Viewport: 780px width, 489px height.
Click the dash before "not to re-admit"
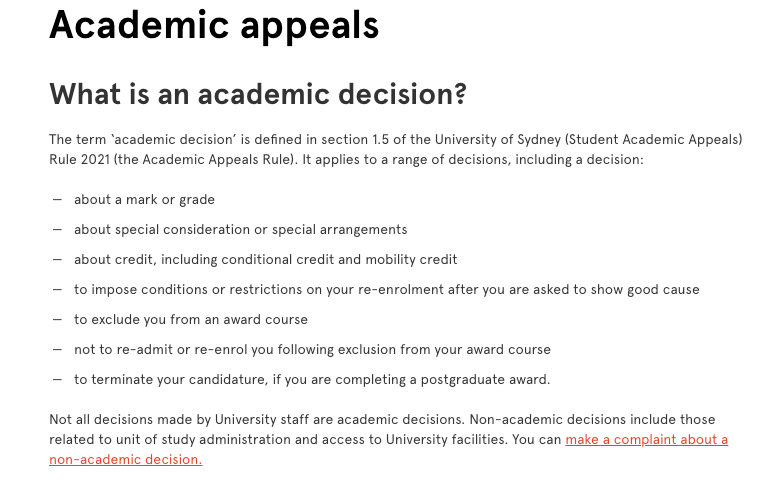(x=57, y=350)
